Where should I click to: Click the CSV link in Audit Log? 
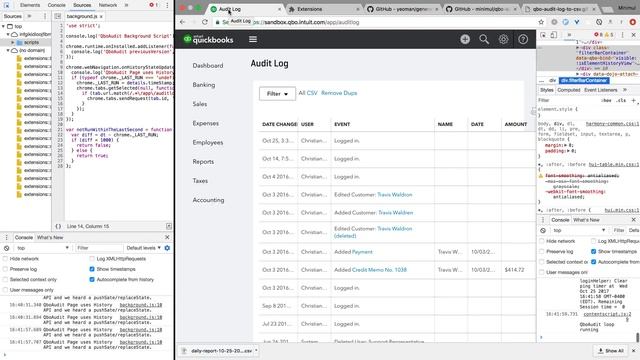click(312, 93)
